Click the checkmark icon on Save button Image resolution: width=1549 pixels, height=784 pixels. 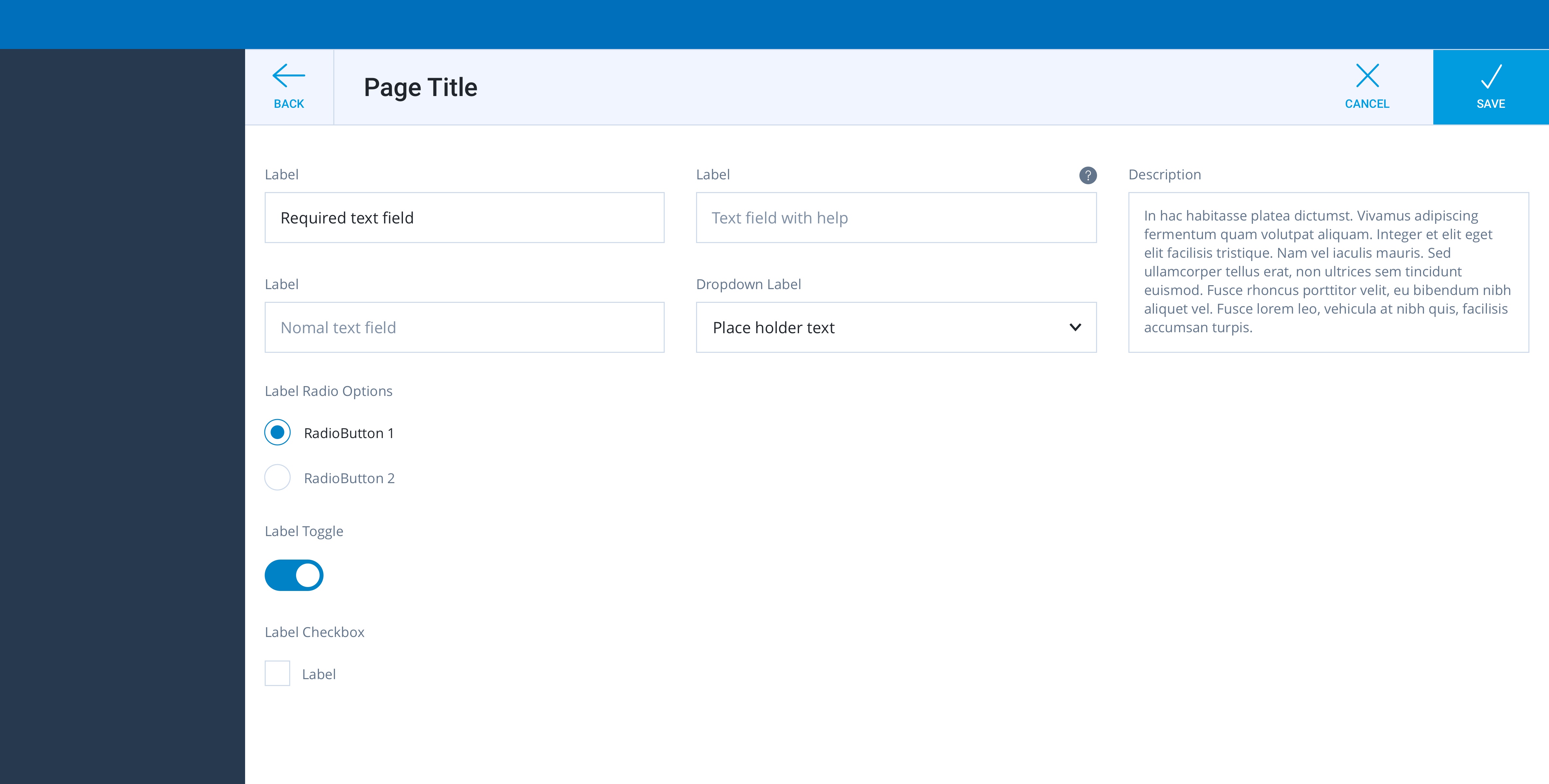point(1490,76)
